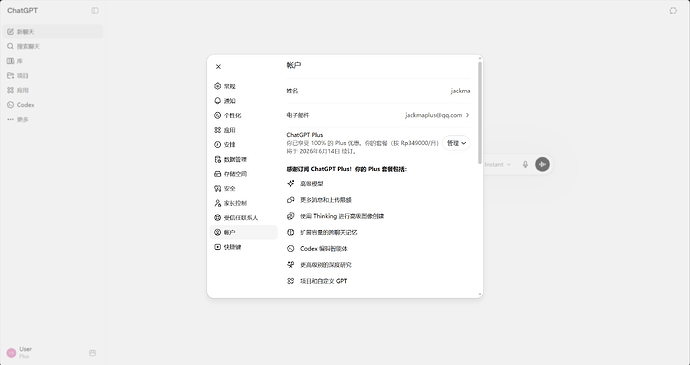Viewport: 690px width, 365px height.
Task: Click the ChatGPT logo text
Action: click(x=22, y=11)
